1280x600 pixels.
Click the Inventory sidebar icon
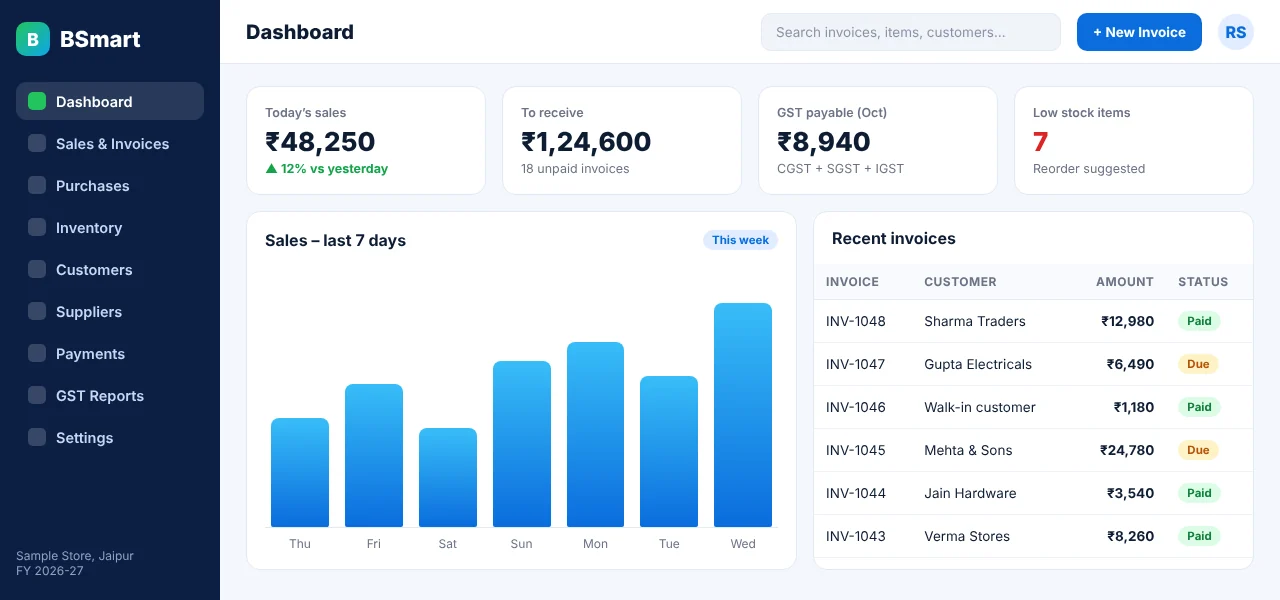(x=37, y=227)
